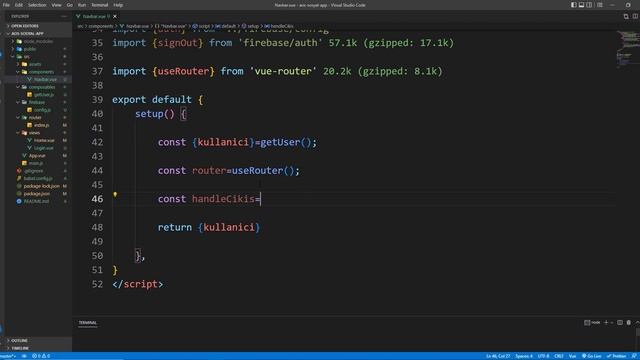Collapse the composables folder

(38, 87)
